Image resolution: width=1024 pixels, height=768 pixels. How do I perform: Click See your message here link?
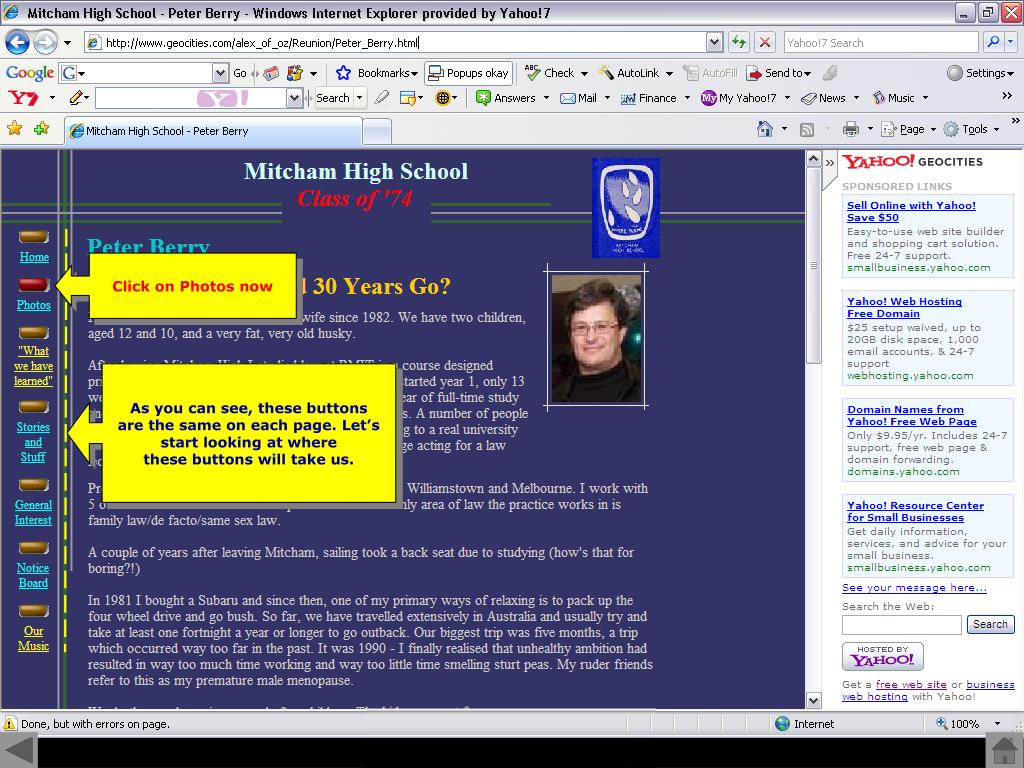tap(914, 588)
